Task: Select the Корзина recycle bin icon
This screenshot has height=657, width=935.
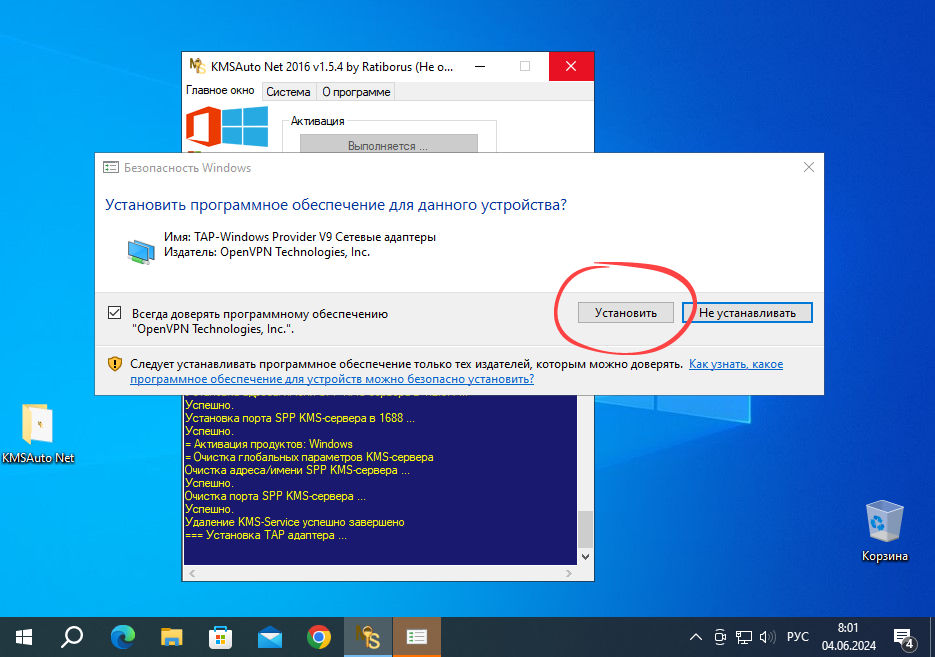Action: tap(884, 531)
